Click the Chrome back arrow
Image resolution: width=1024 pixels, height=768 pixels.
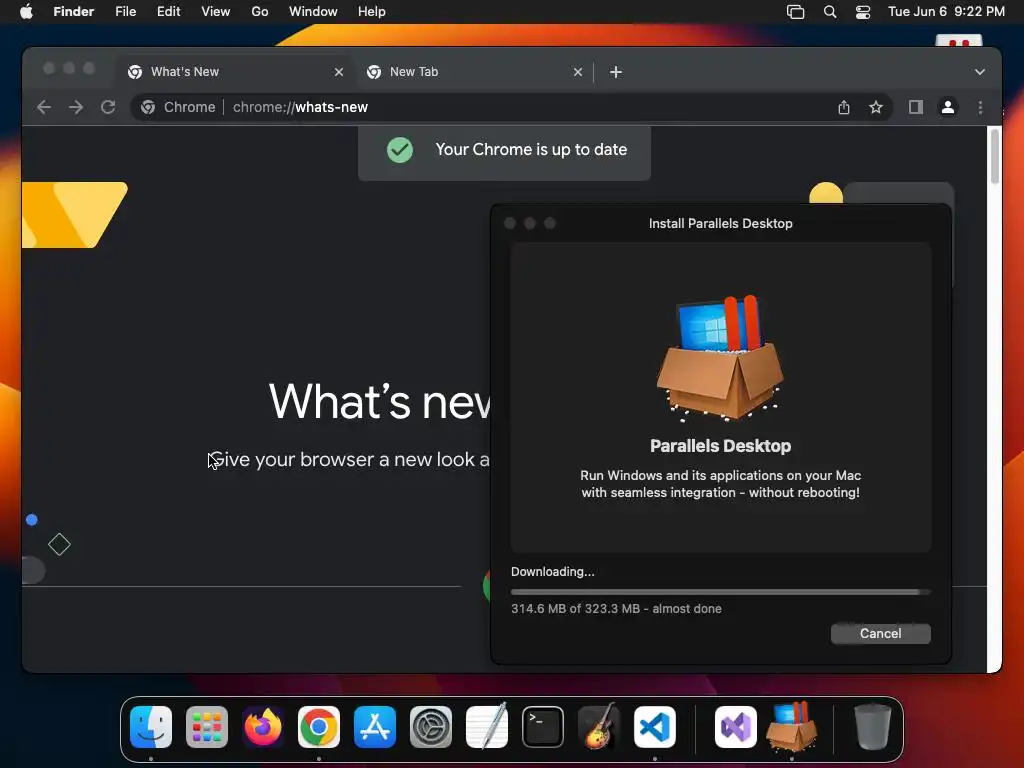point(44,107)
